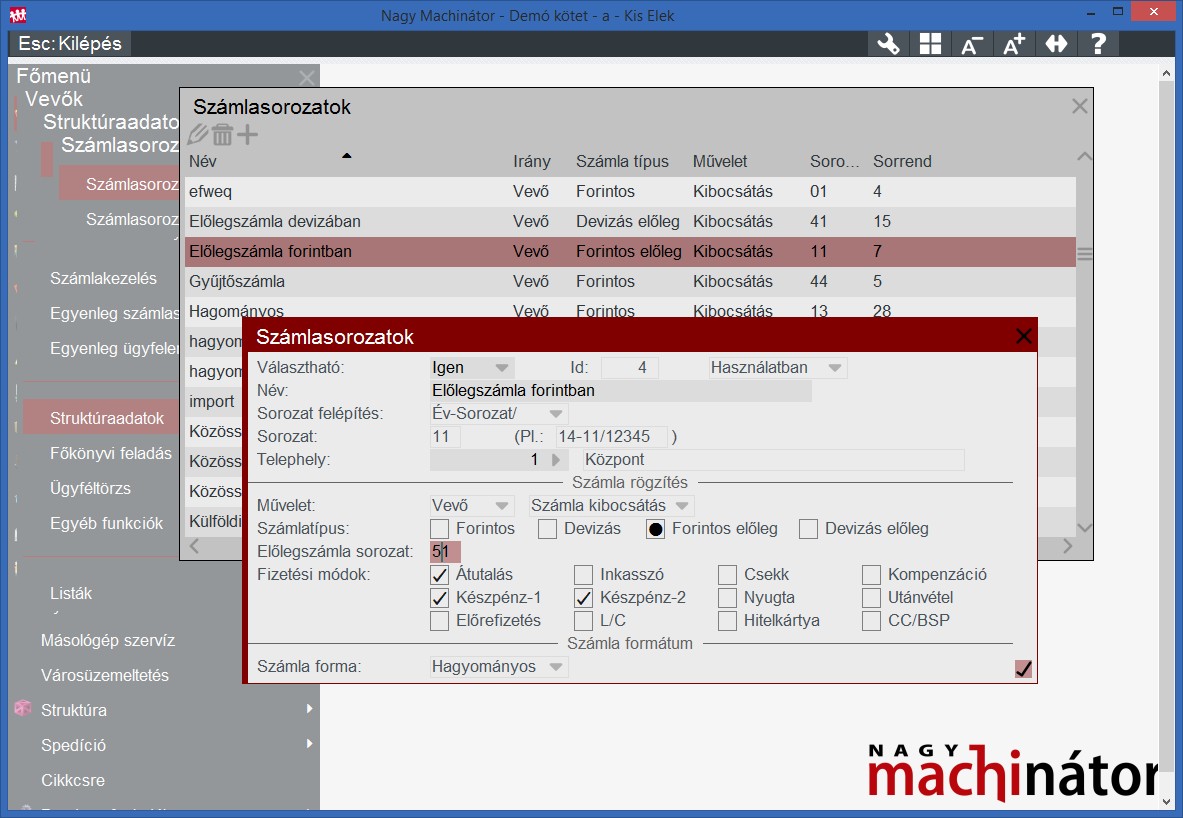Click list horizontal scroll right arrow
Viewport: 1183px width, 818px height.
pyautogui.click(x=1067, y=546)
